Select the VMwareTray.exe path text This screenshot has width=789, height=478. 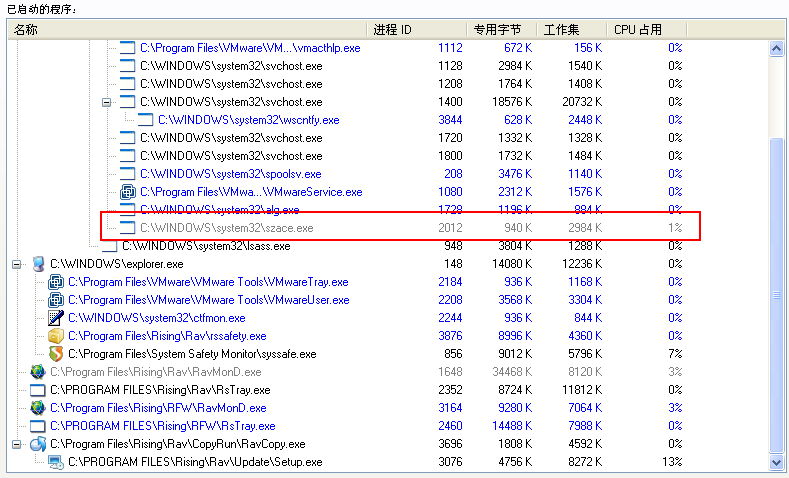click(208, 282)
